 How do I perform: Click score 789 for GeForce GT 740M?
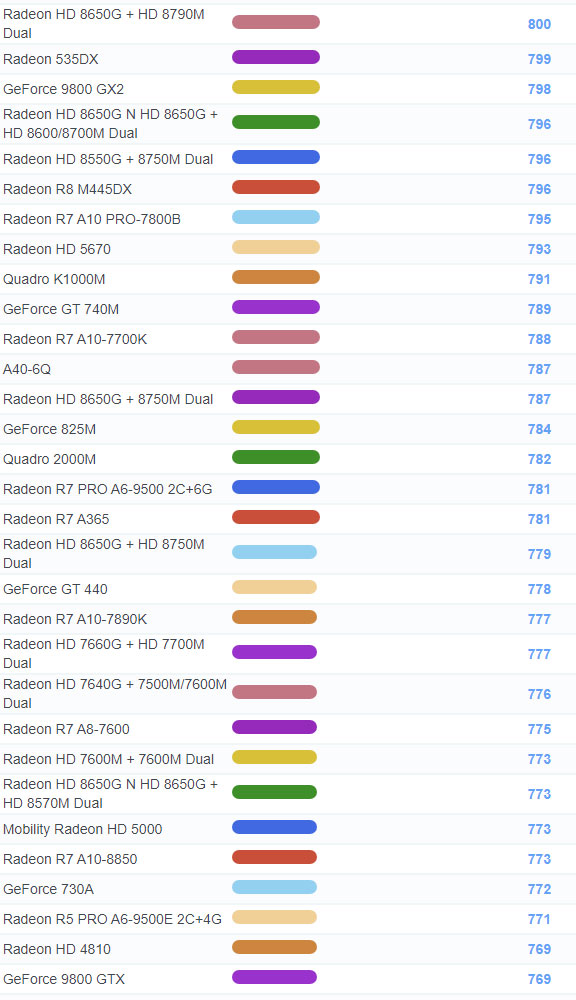539,309
